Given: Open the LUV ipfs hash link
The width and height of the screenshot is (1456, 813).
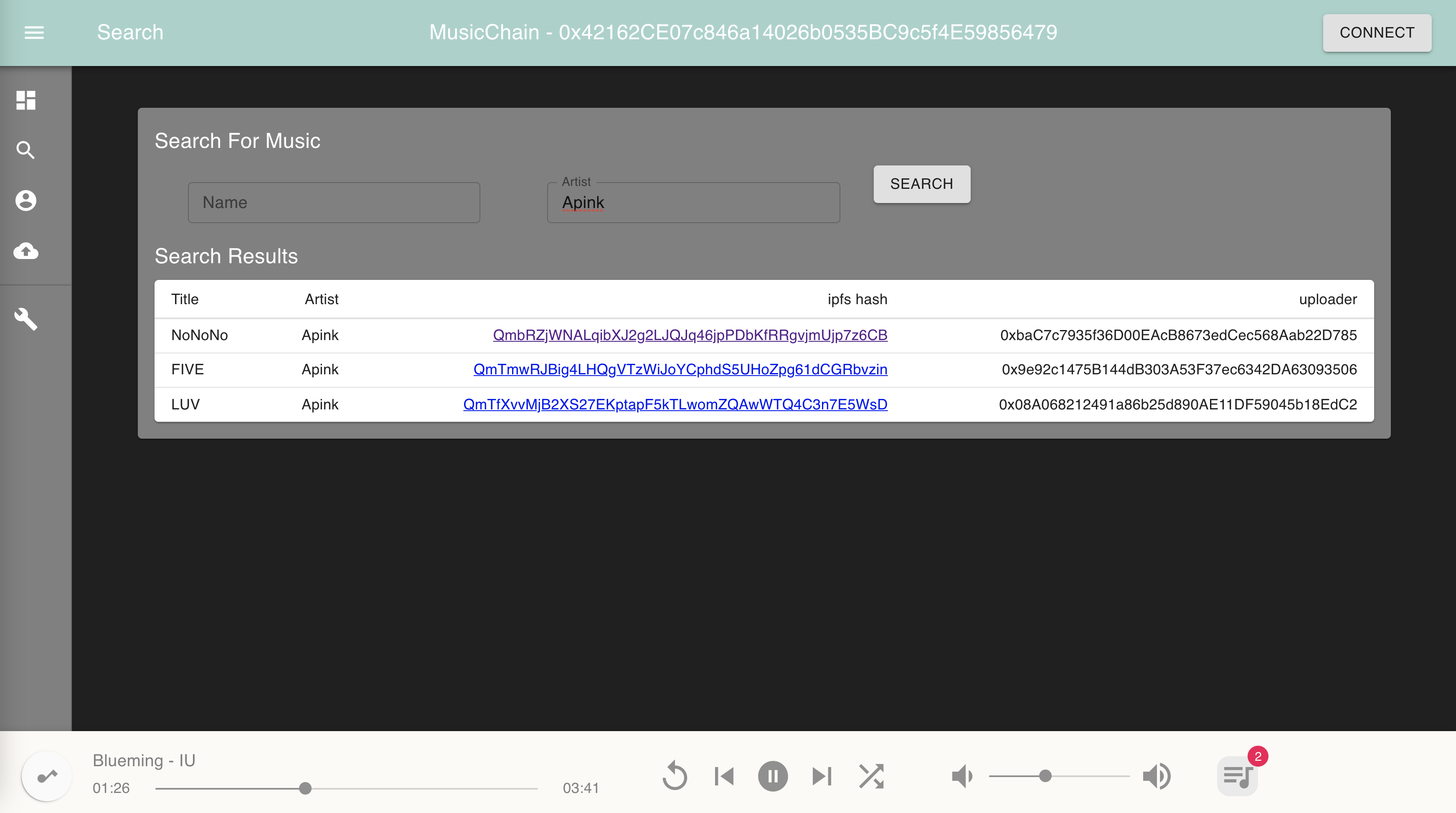Looking at the screenshot, I should [x=675, y=404].
